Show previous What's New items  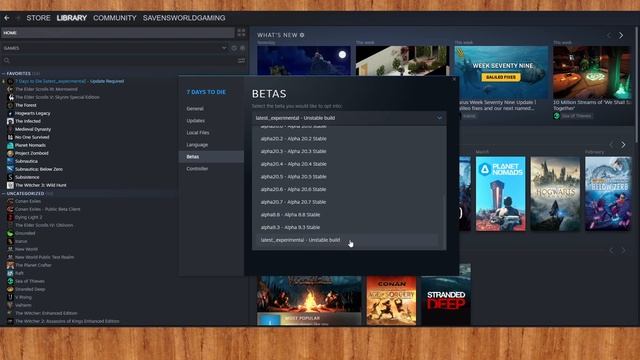pyautogui.click(x=609, y=36)
